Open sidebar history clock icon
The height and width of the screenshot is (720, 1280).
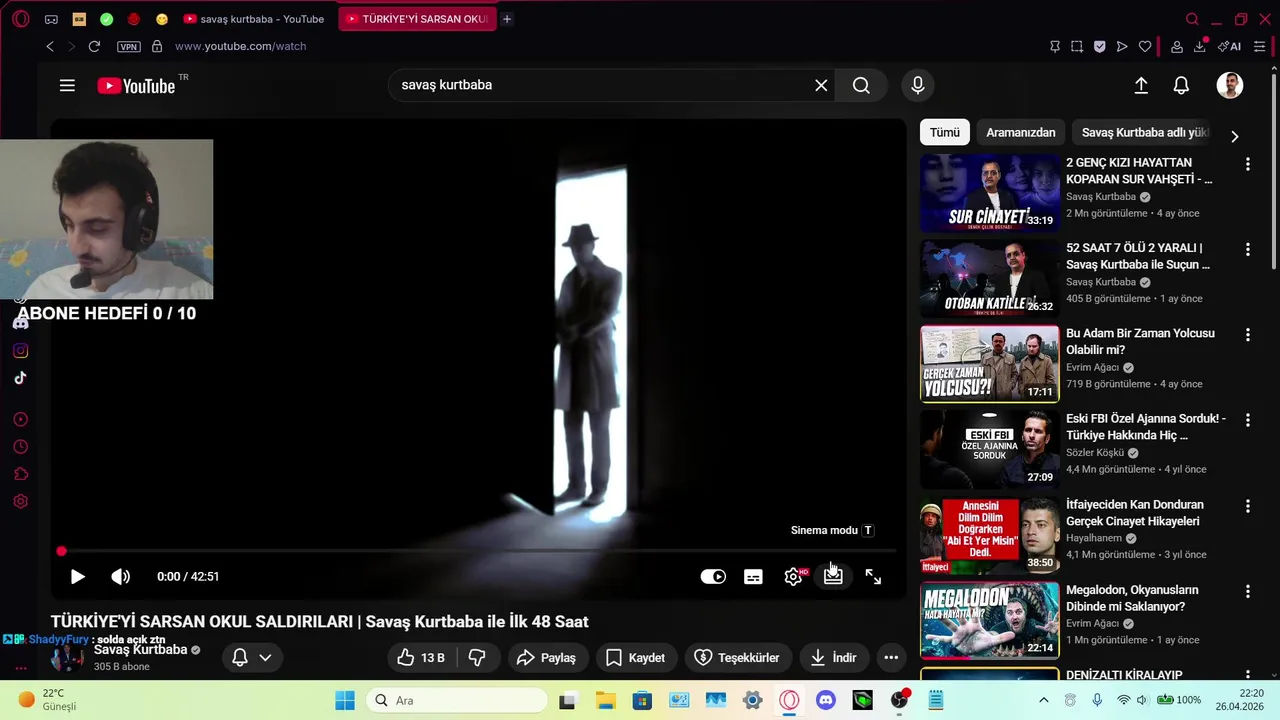[x=20, y=447]
